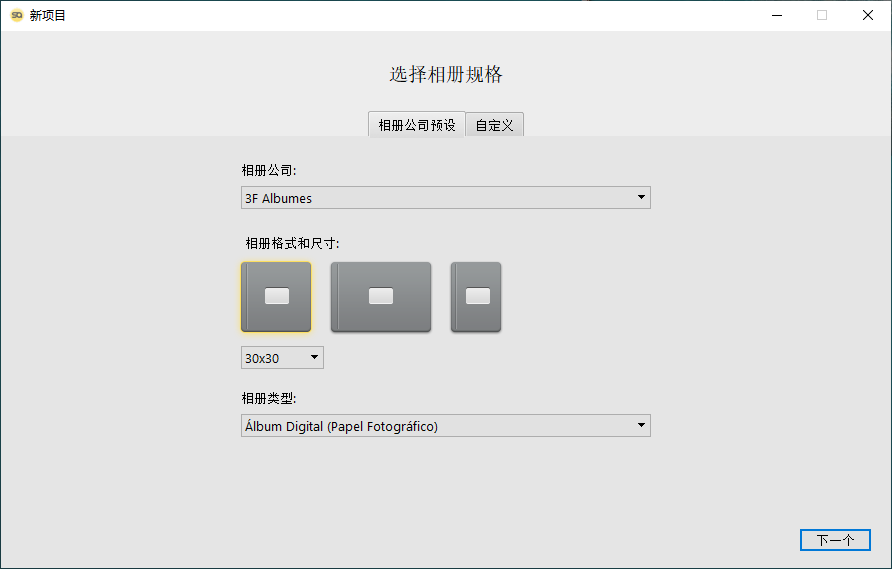892x569 pixels.
Task: Click the 相册公司: label
Action: (x=269, y=170)
